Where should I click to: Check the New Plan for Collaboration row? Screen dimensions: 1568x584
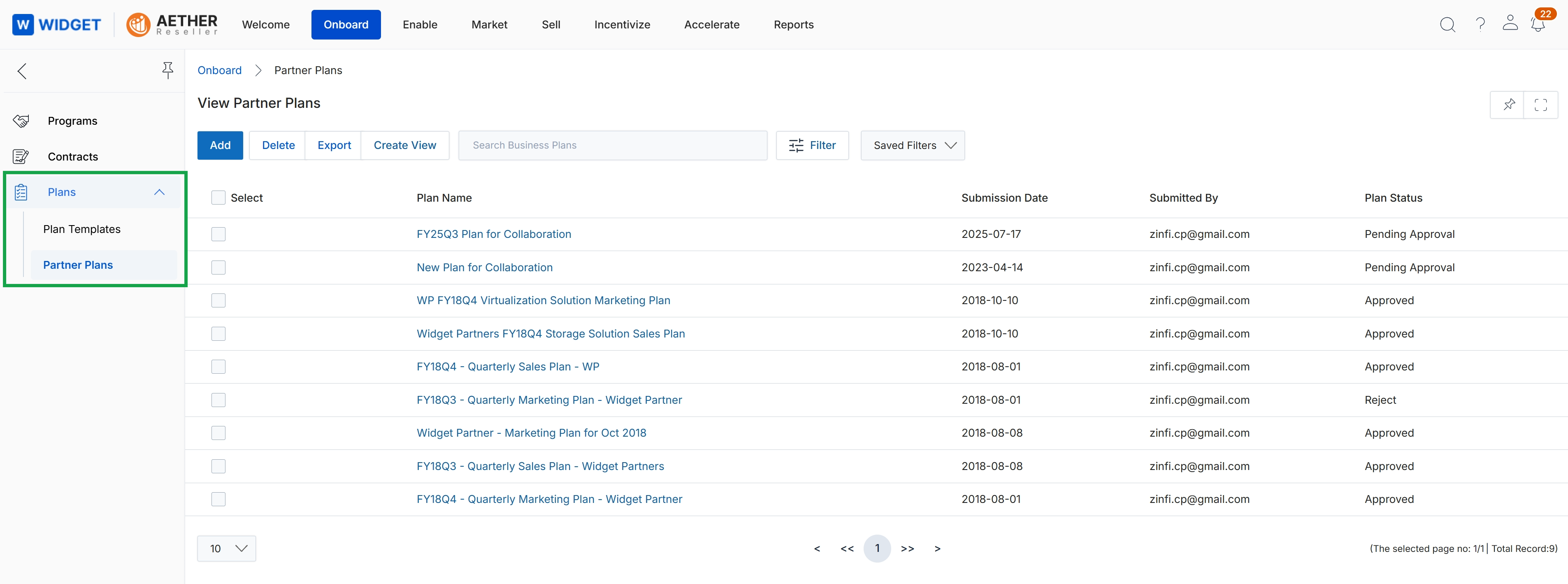tap(218, 268)
